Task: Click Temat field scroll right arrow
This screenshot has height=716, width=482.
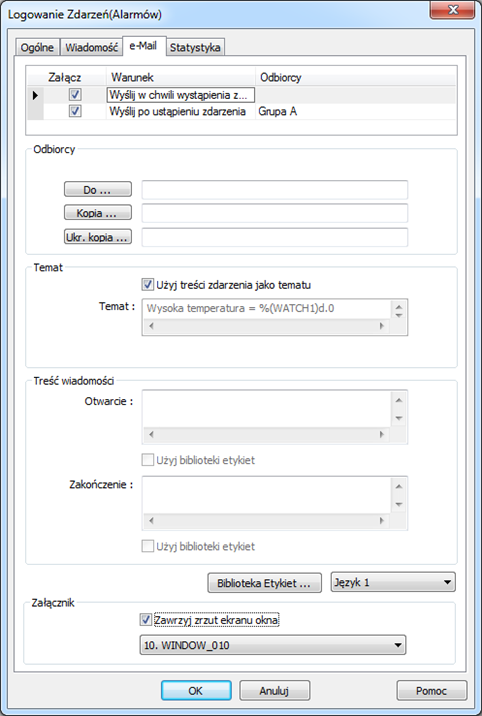Action: coord(382,326)
